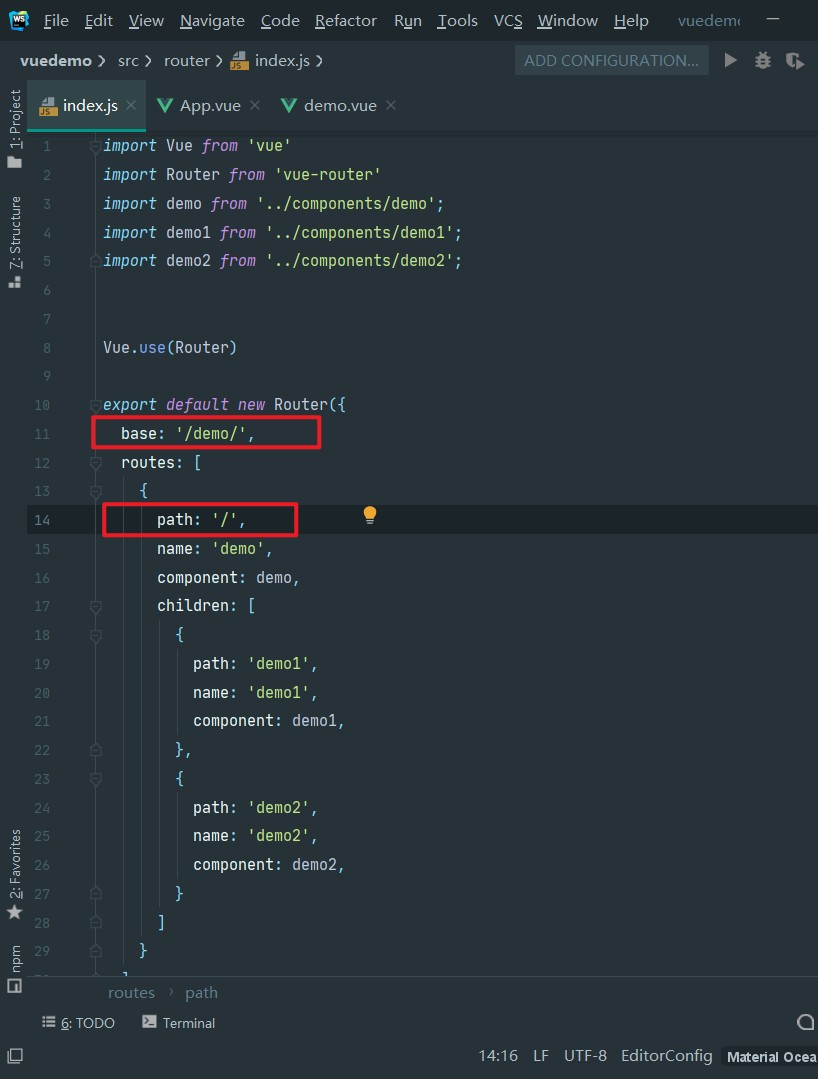Click the JS file icon in breadcrumb
818x1079 pixels.
click(239, 61)
